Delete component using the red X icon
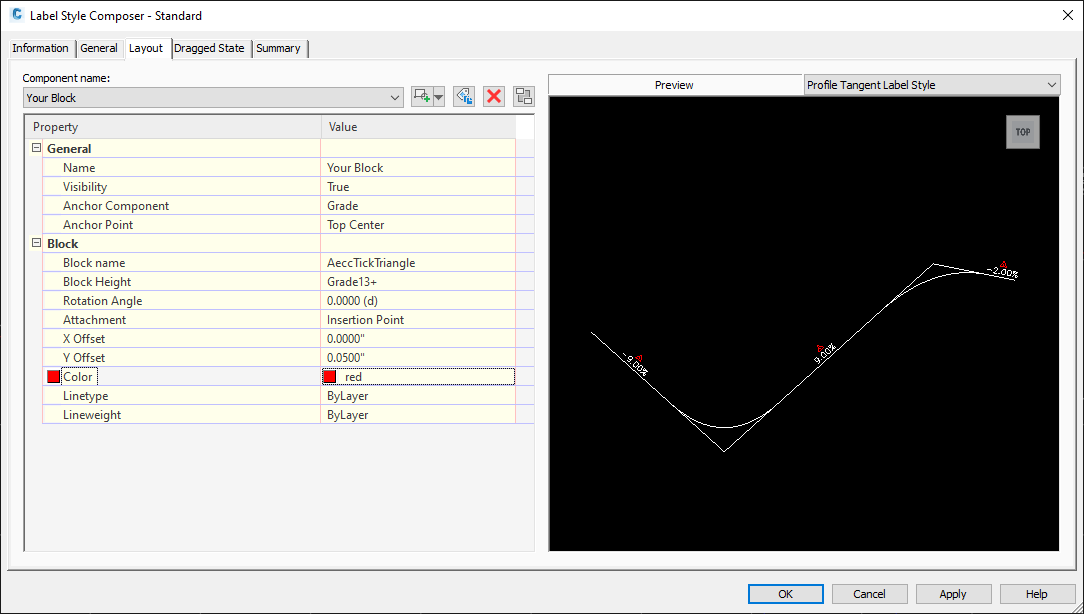 tap(493, 95)
